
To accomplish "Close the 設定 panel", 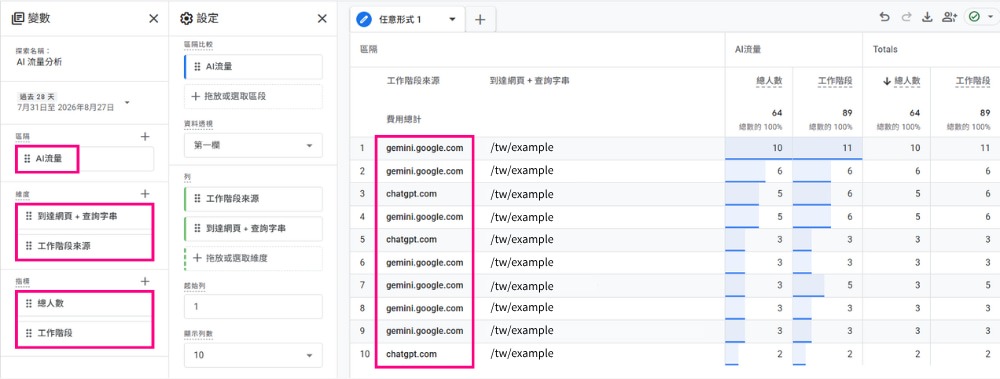I will 322,19.
